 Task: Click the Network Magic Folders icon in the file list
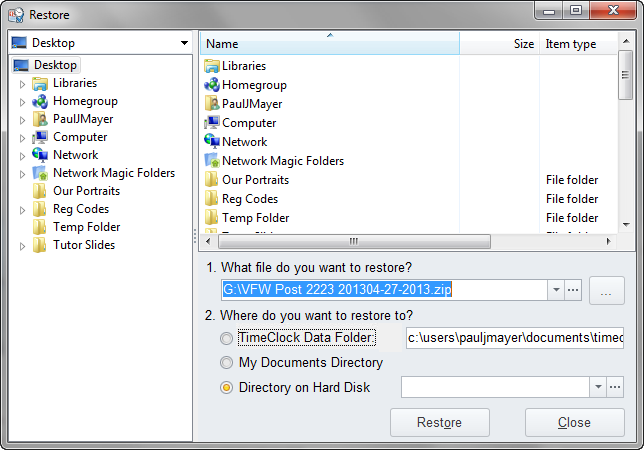pyautogui.click(x=212, y=161)
